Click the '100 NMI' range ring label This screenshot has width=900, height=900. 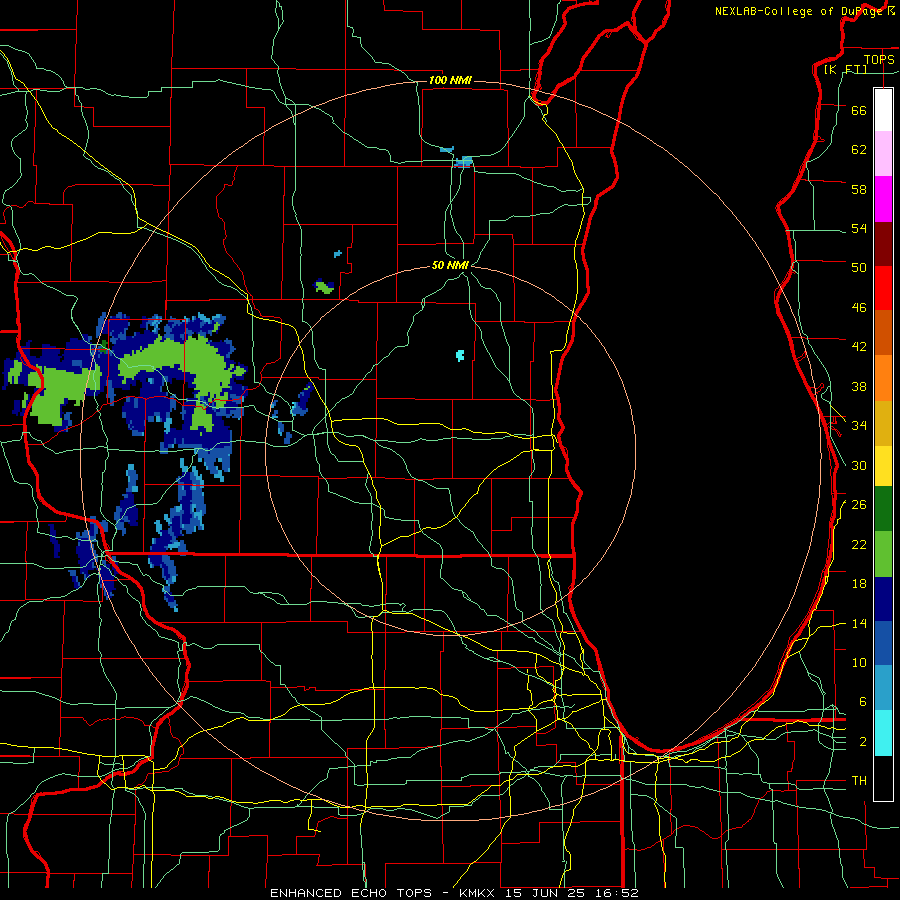(450, 80)
